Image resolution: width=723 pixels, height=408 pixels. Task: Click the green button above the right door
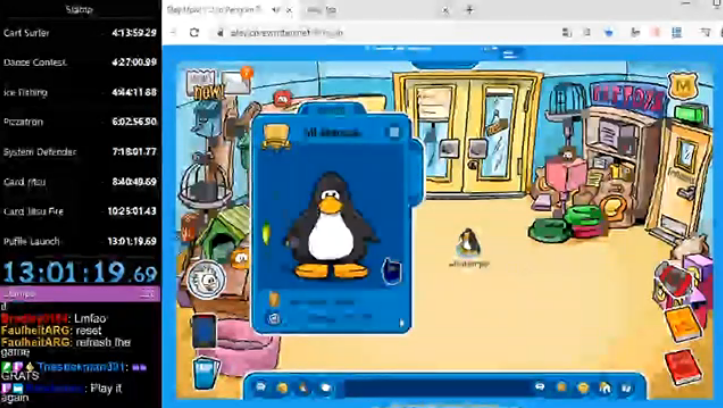click(691, 114)
